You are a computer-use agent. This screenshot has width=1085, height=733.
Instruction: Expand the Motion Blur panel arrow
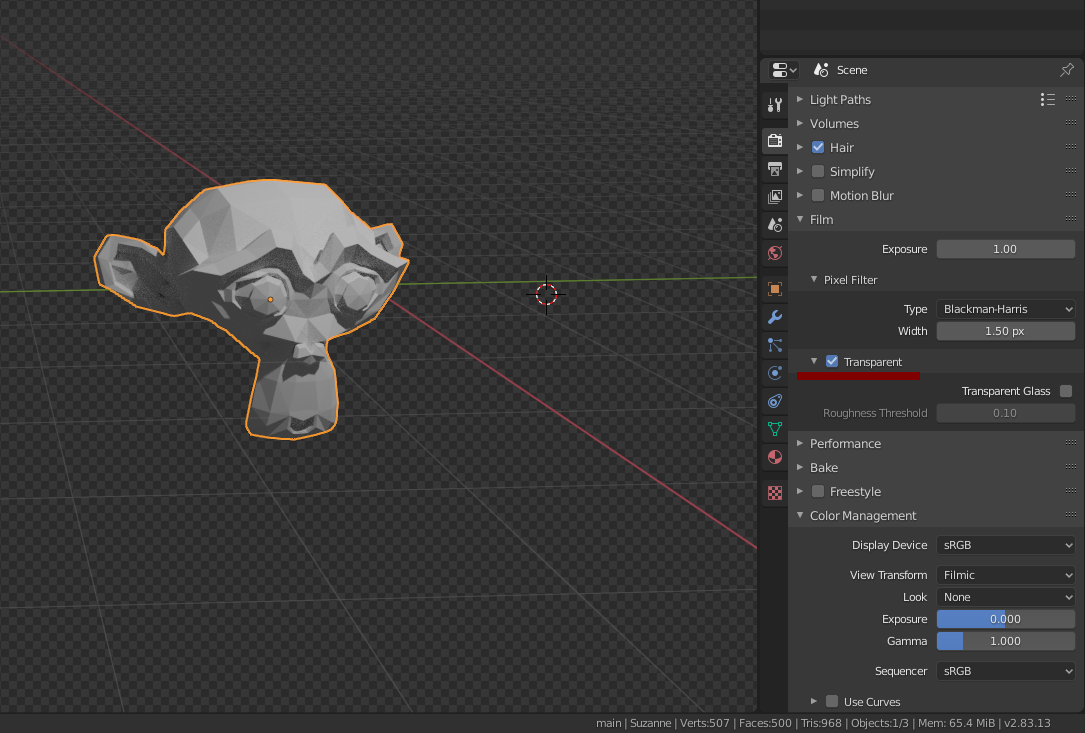[800, 195]
